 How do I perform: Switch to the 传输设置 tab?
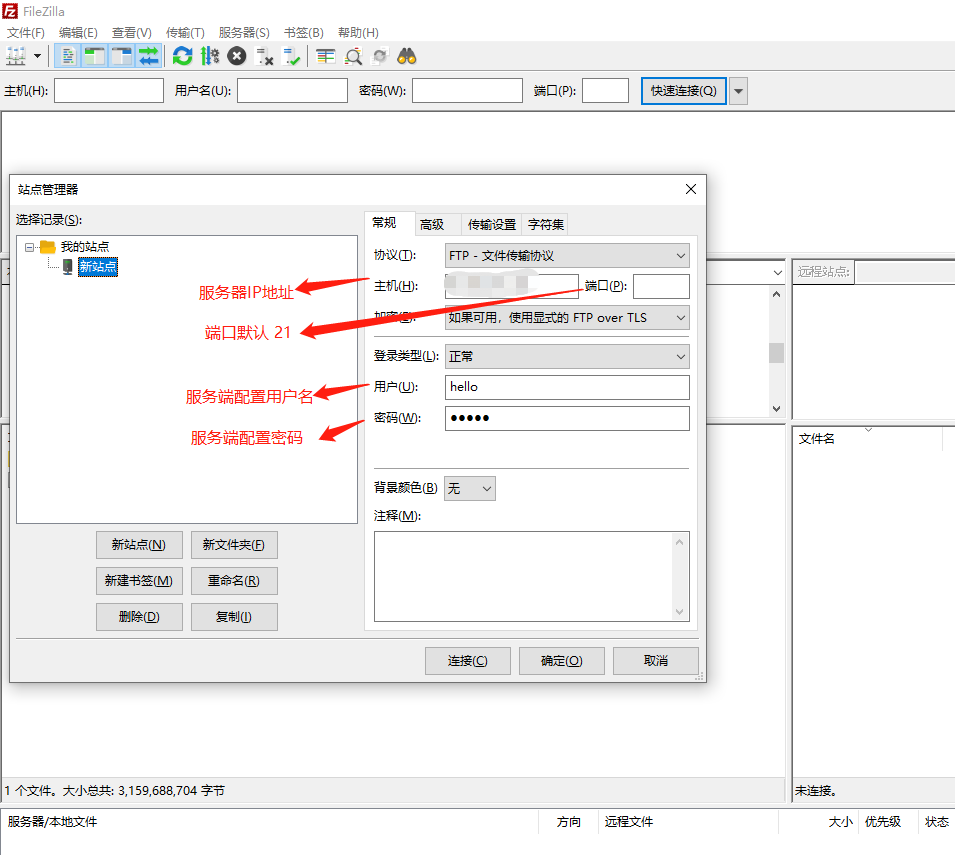[x=492, y=225]
